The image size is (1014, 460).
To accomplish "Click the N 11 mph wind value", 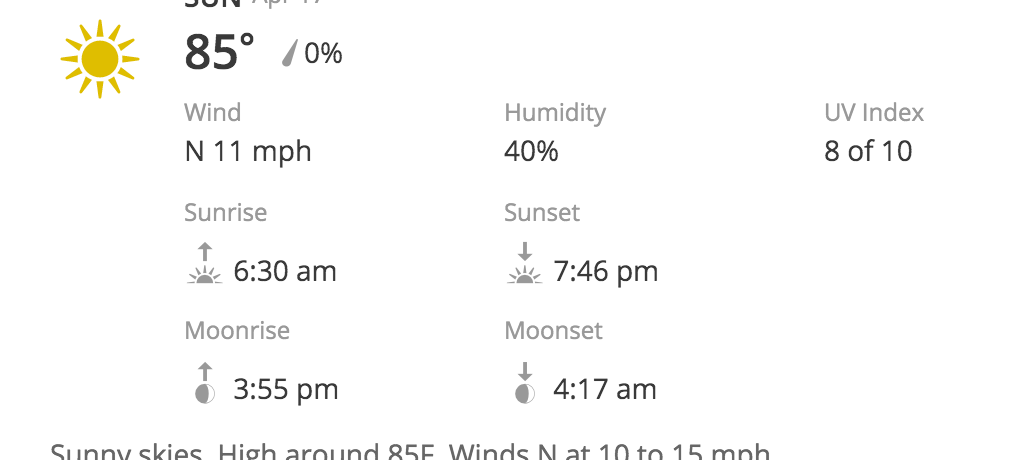I will pyautogui.click(x=248, y=152).
